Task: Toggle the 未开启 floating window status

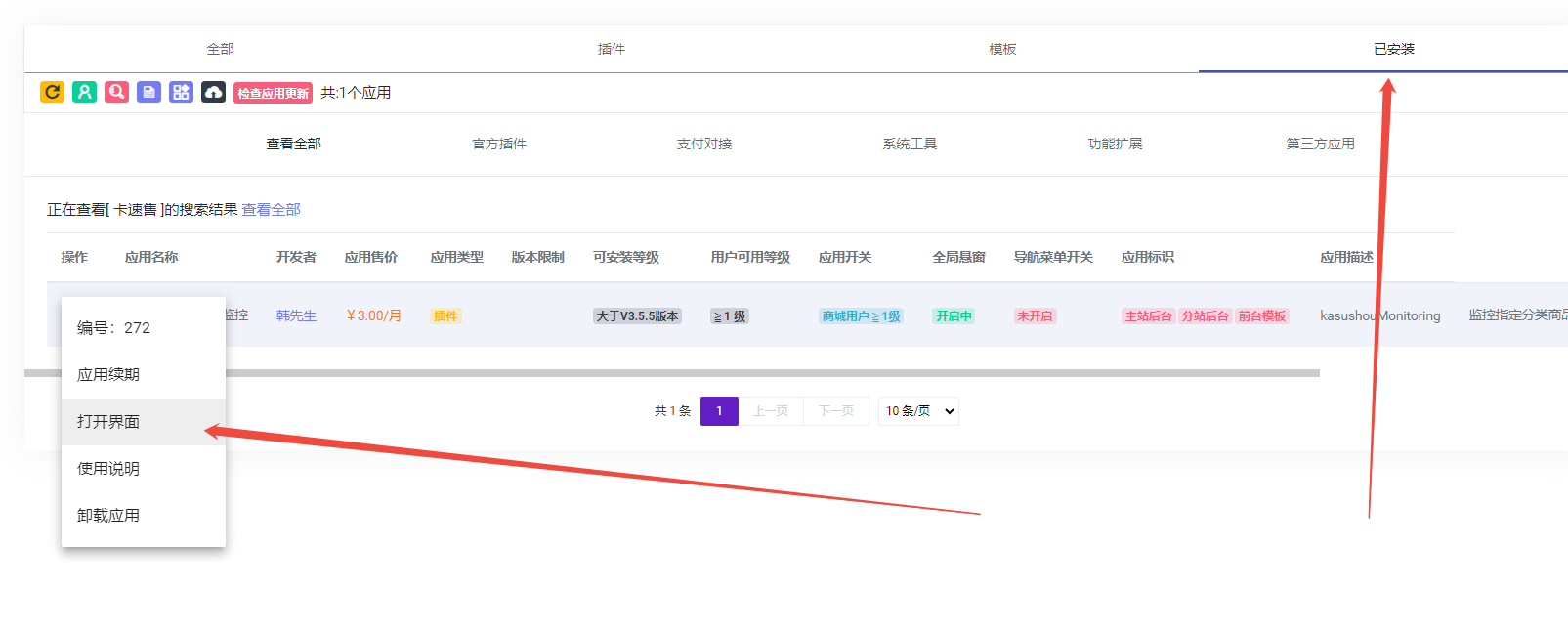Action: (x=1035, y=316)
